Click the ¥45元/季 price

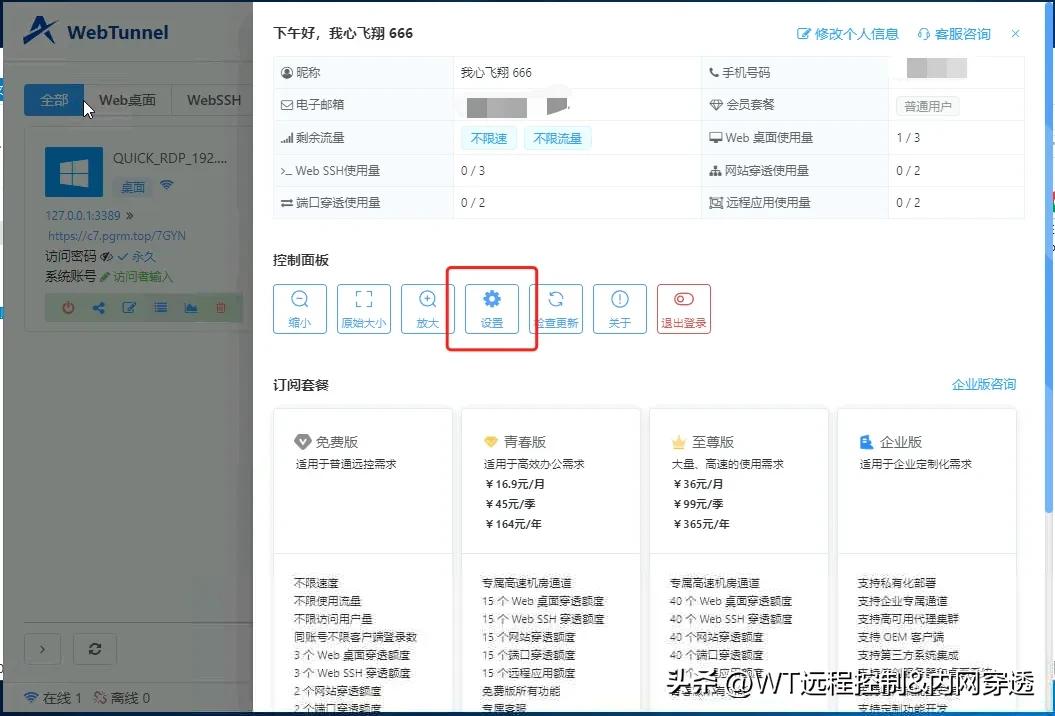(x=509, y=504)
